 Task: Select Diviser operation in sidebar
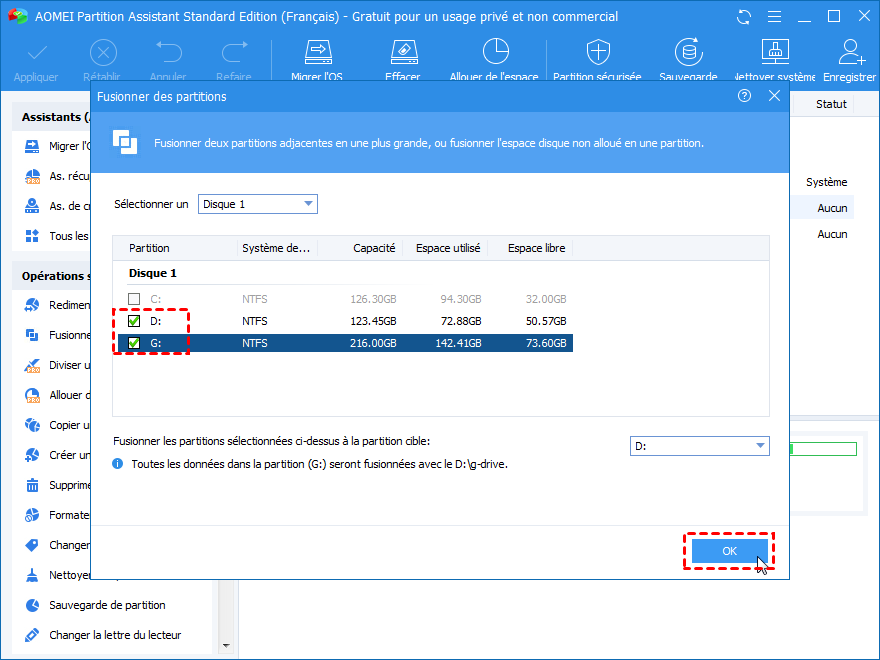pyautogui.click(x=57, y=365)
